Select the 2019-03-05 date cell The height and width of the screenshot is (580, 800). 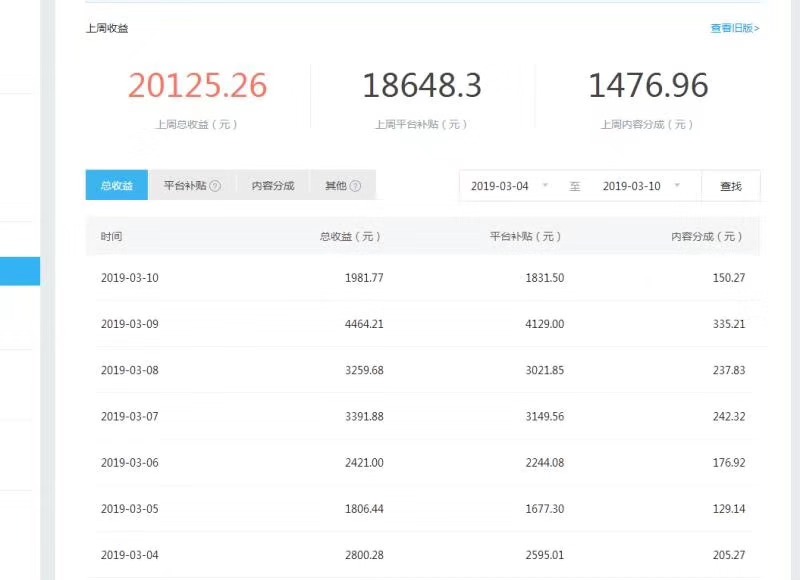pyautogui.click(x=130, y=509)
